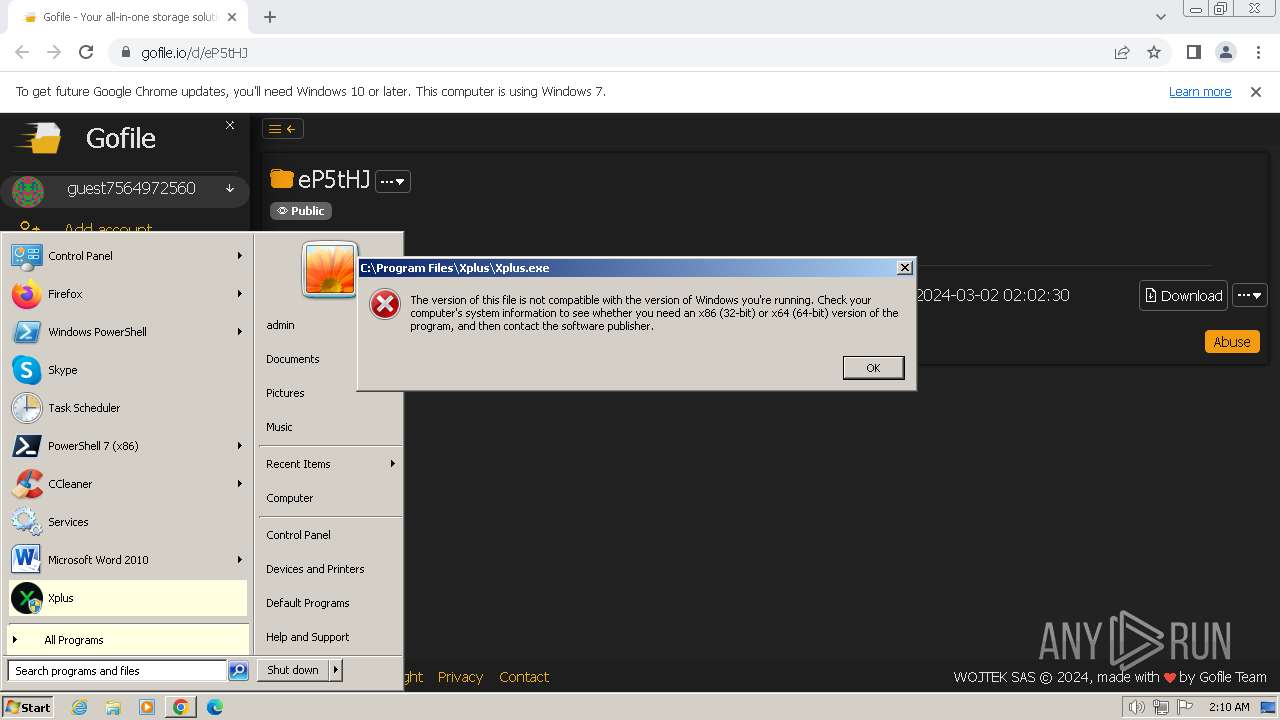Open the Privacy footer link

pos(460,677)
